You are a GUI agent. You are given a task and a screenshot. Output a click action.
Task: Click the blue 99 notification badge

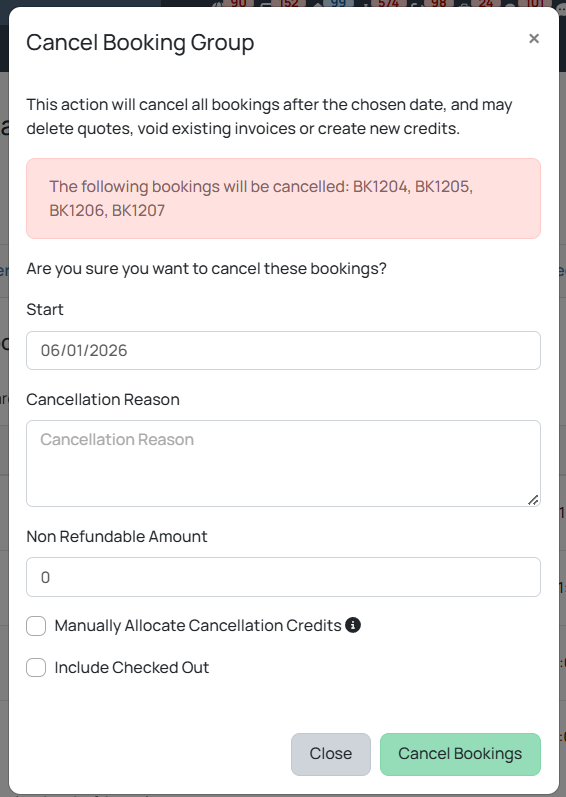pyautogui.click(x=337, y=3)
